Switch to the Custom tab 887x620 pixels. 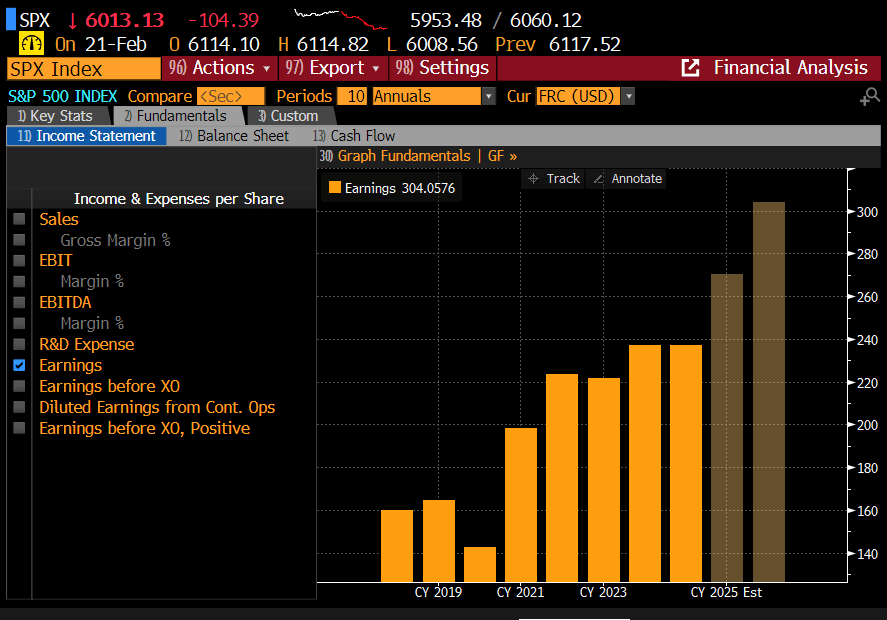(x=289, y=116)
